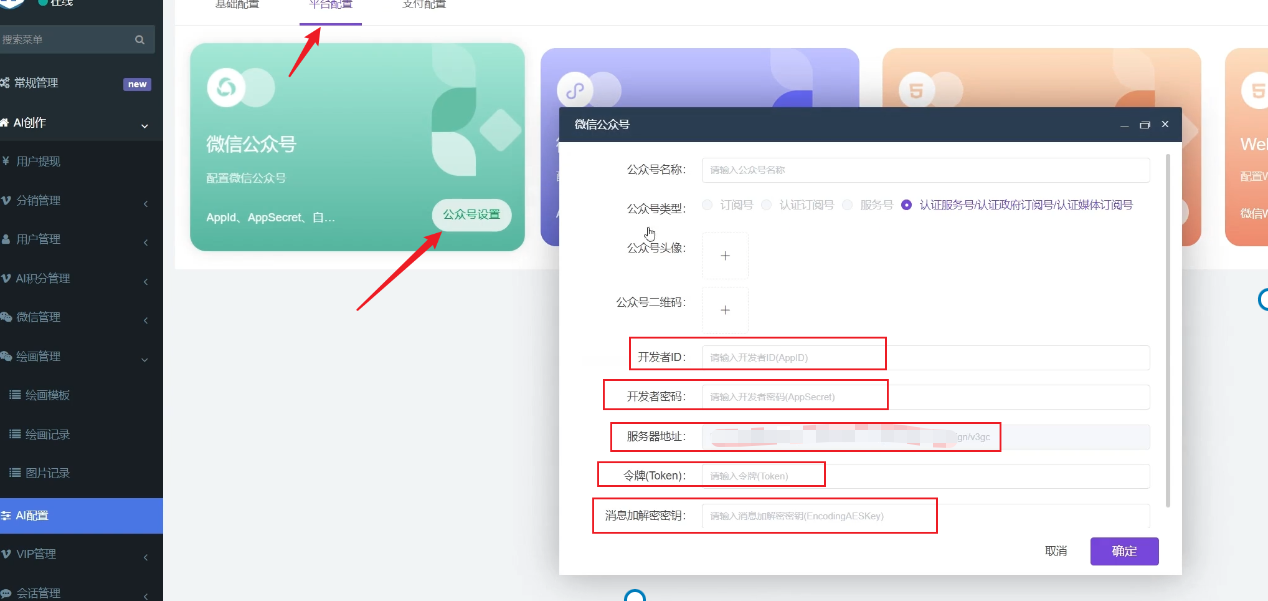Click the 搜索菜单 search field
The height and width of the screenshot is (601, 1268).
(77, 40)
